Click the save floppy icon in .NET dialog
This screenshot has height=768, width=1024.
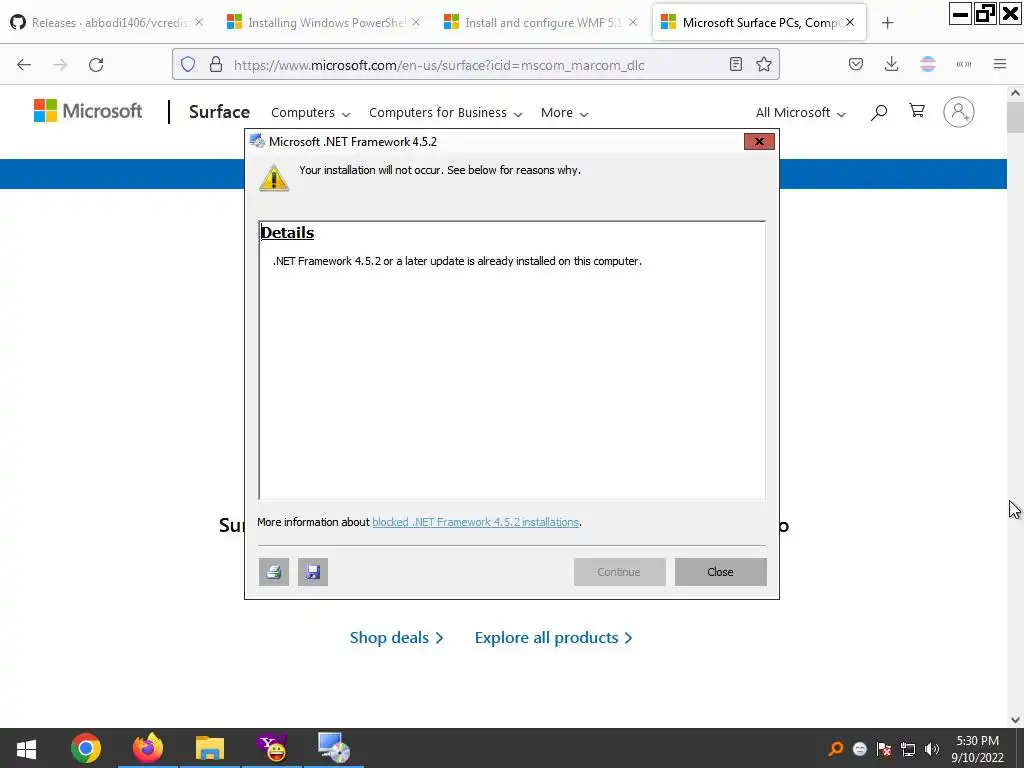pos(313,572)
